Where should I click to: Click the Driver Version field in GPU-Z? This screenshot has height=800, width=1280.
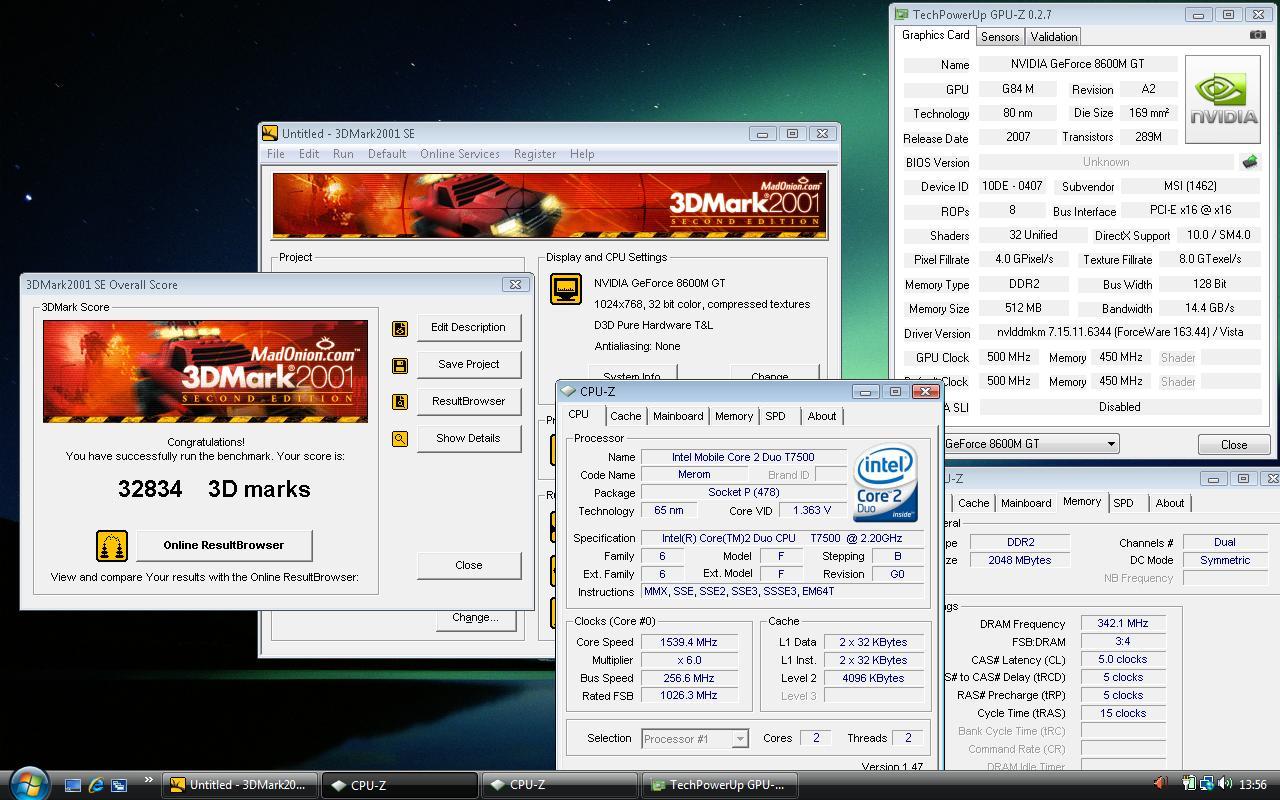[x=1119, y=333]
